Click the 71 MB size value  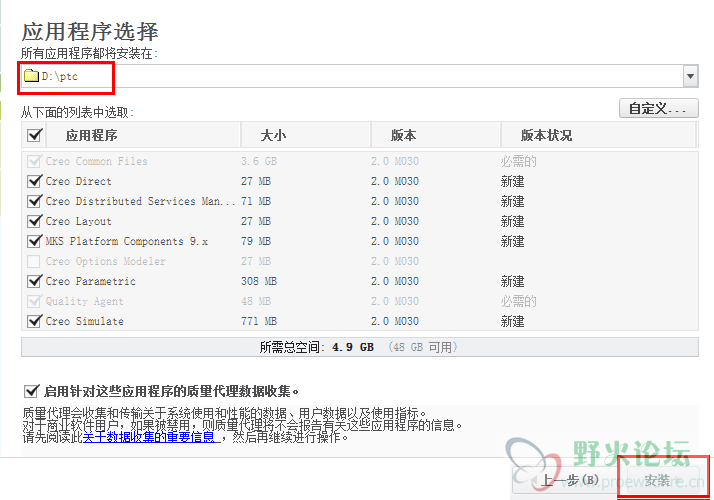tap(256, 201)
